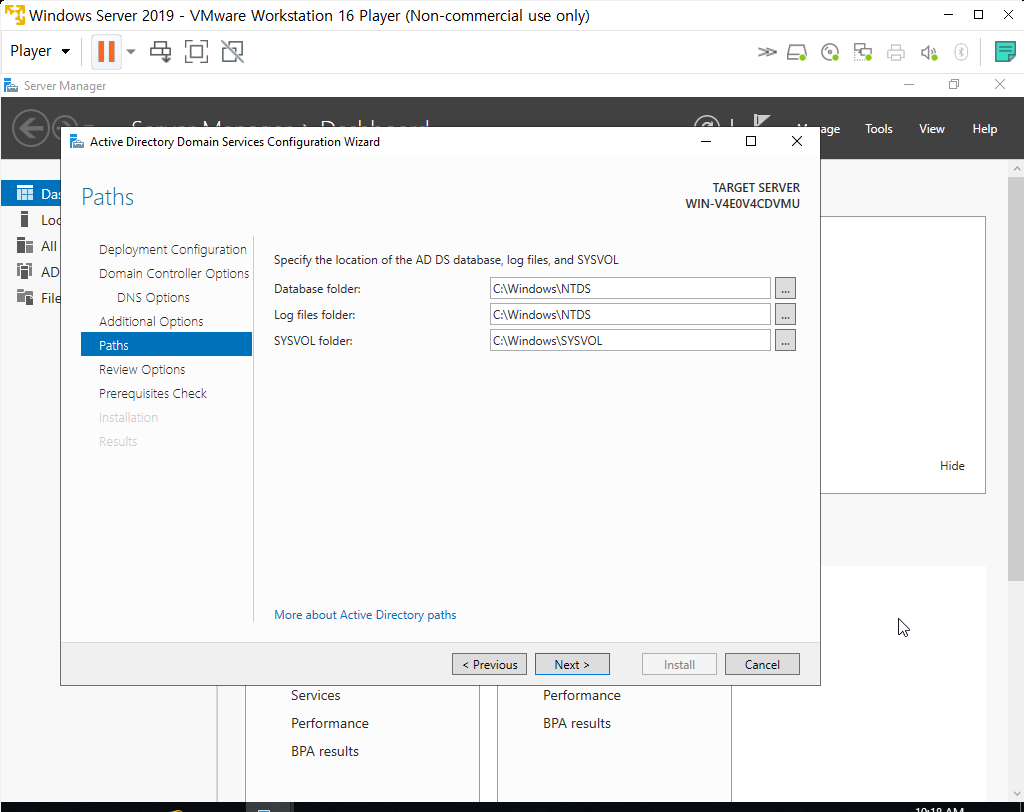Enter full screen mode in VMware toolbar
This screenshot has width=1024, height=812.
[196, 51]
